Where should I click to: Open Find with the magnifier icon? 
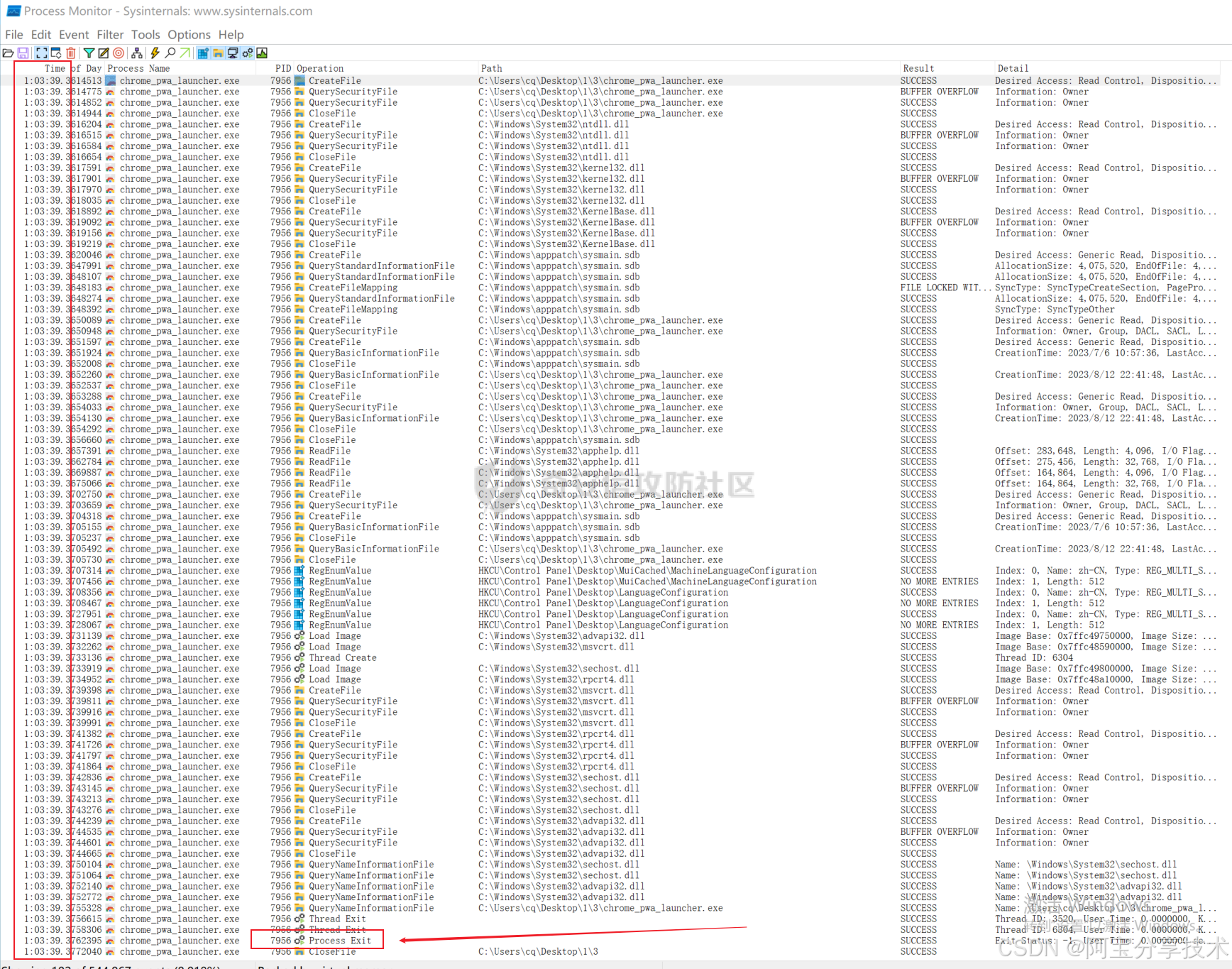(170, 53)
